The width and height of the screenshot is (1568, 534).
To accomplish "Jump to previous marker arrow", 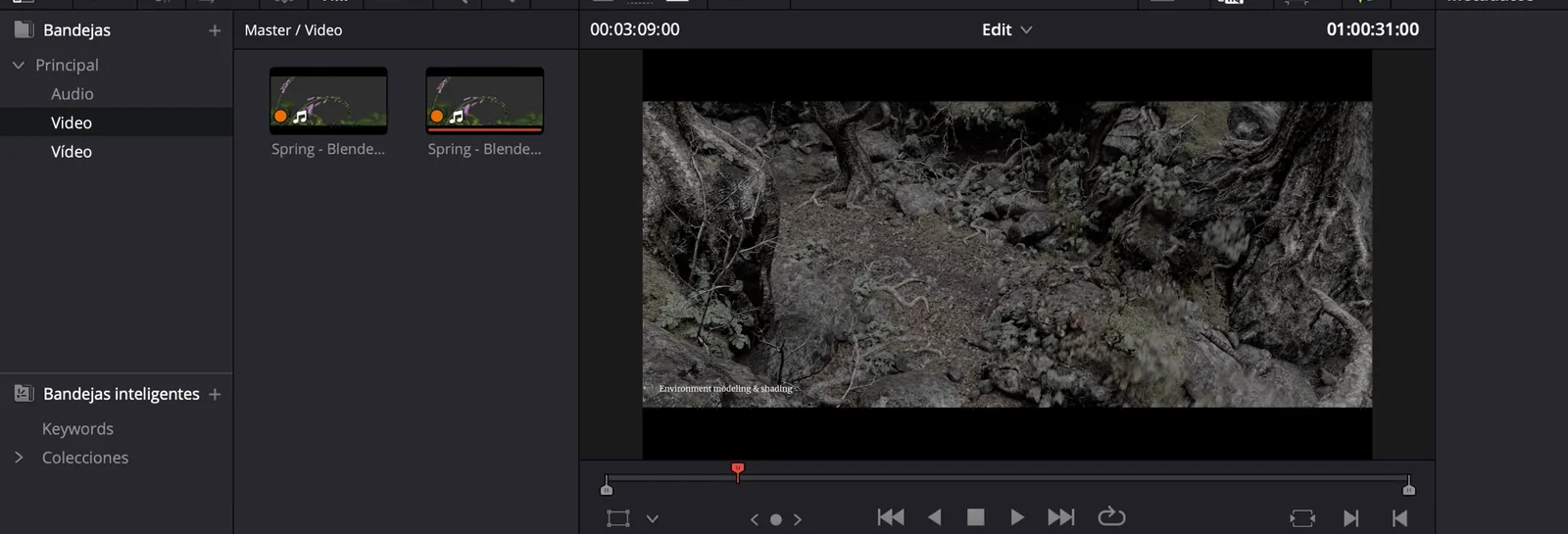I will click(755, 519).
